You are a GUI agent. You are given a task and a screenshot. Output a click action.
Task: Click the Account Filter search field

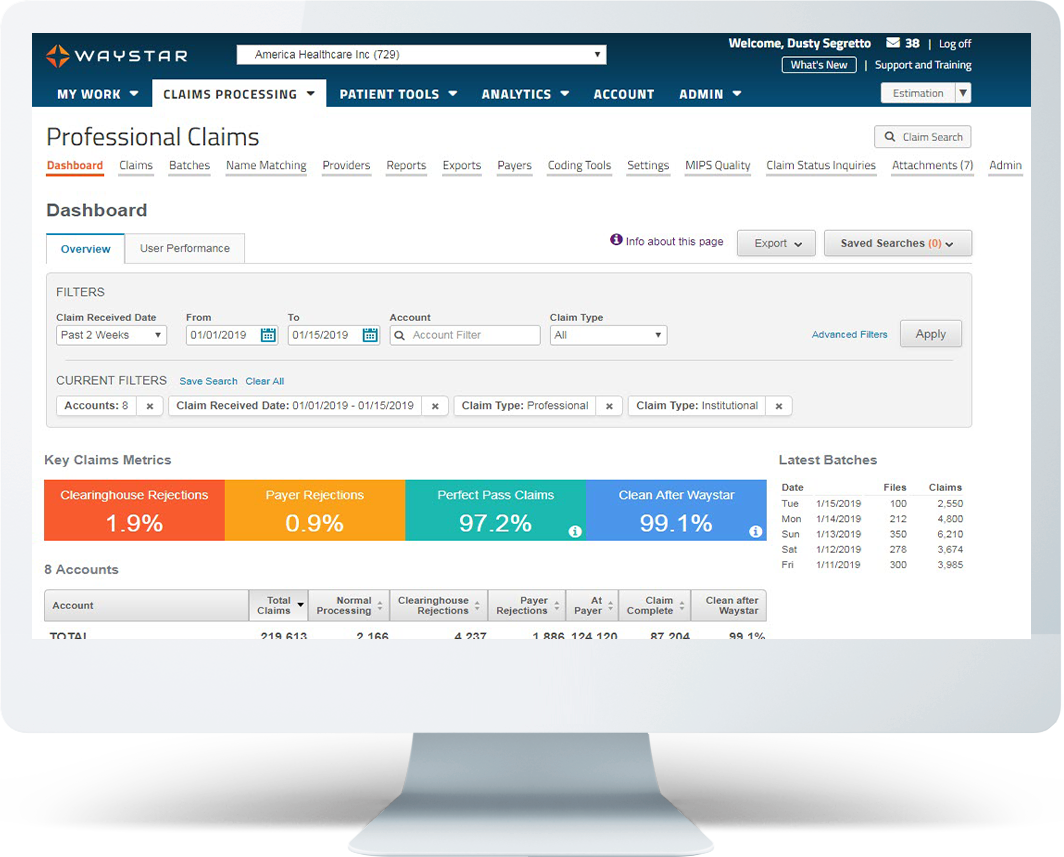point(465,335)
